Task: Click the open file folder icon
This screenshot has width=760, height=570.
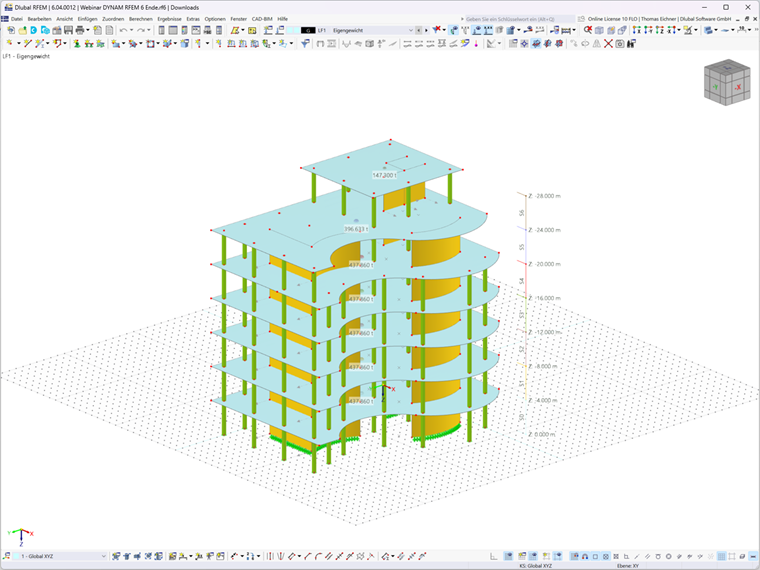Action: click(x=22, y=30)
